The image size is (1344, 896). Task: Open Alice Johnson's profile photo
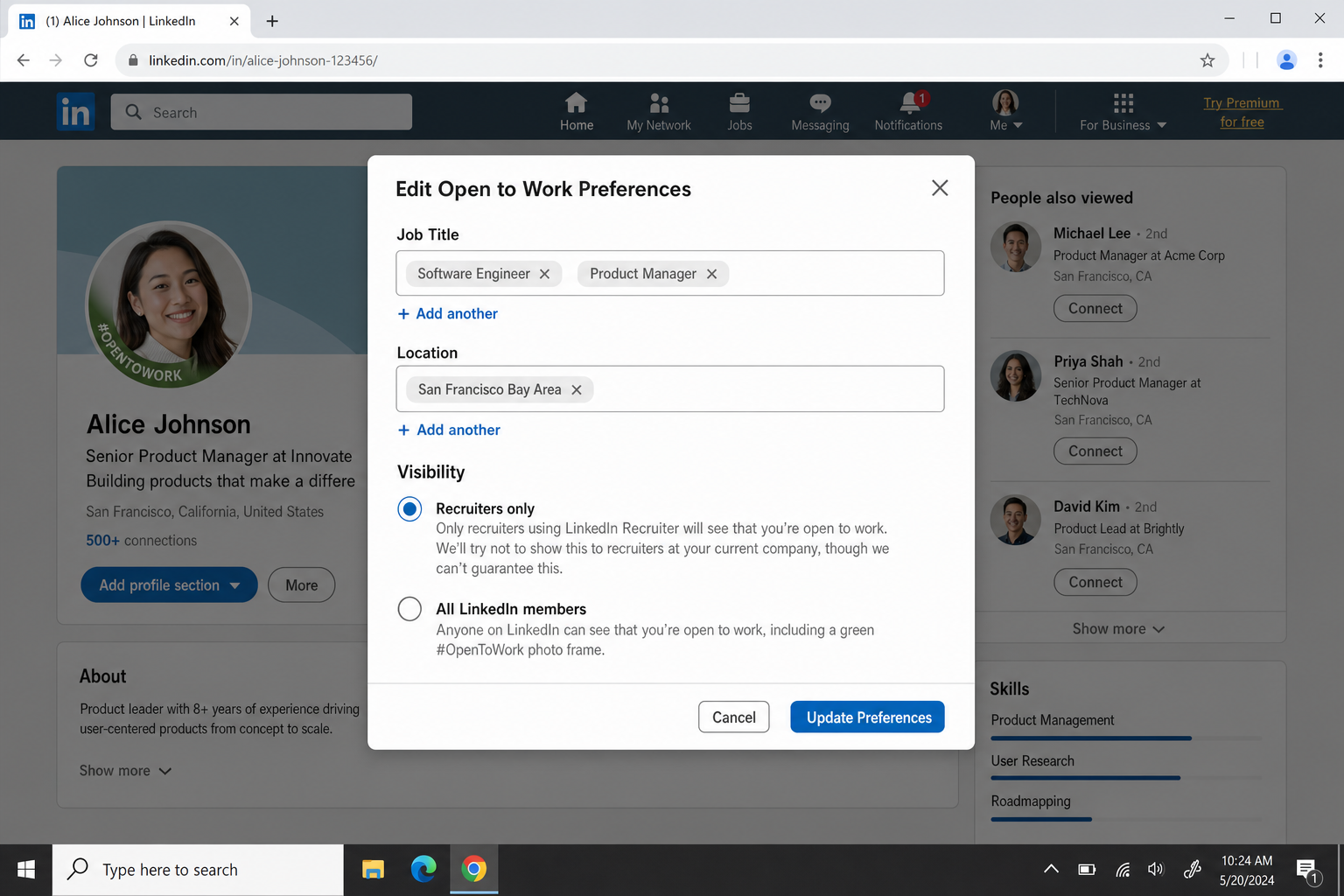point(169,304)
